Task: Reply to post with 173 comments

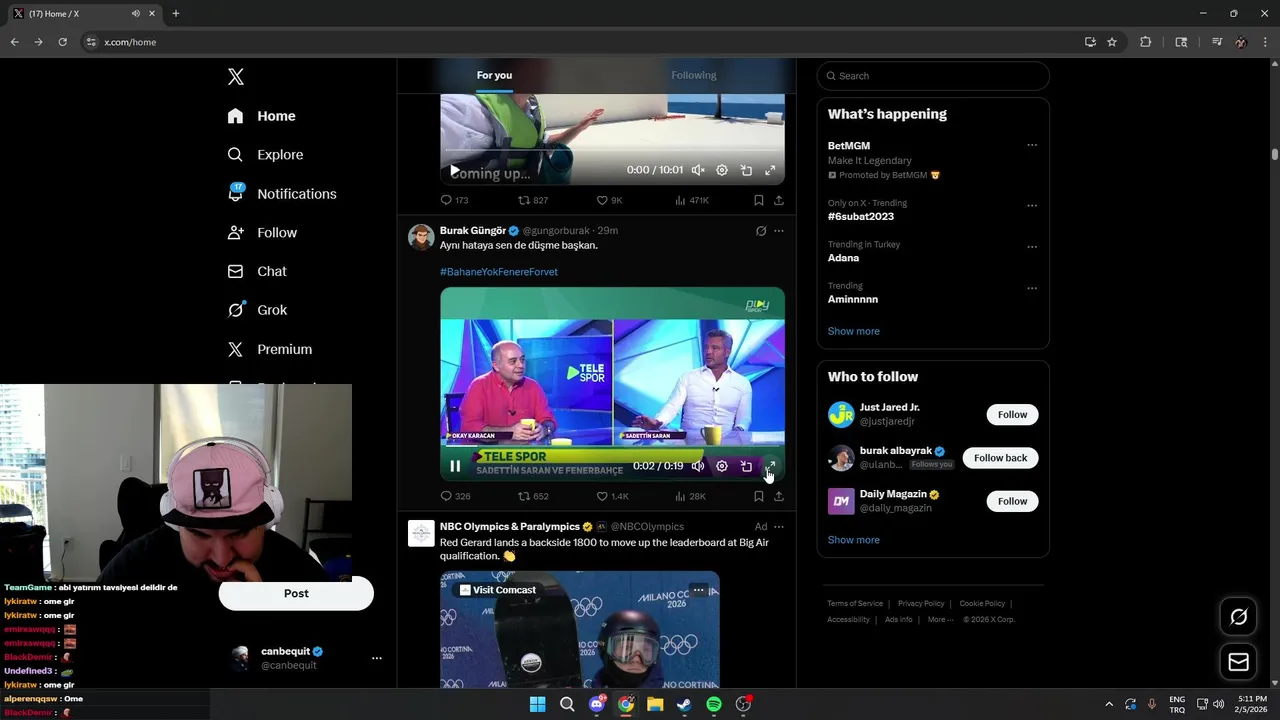Action: [454, 200]
